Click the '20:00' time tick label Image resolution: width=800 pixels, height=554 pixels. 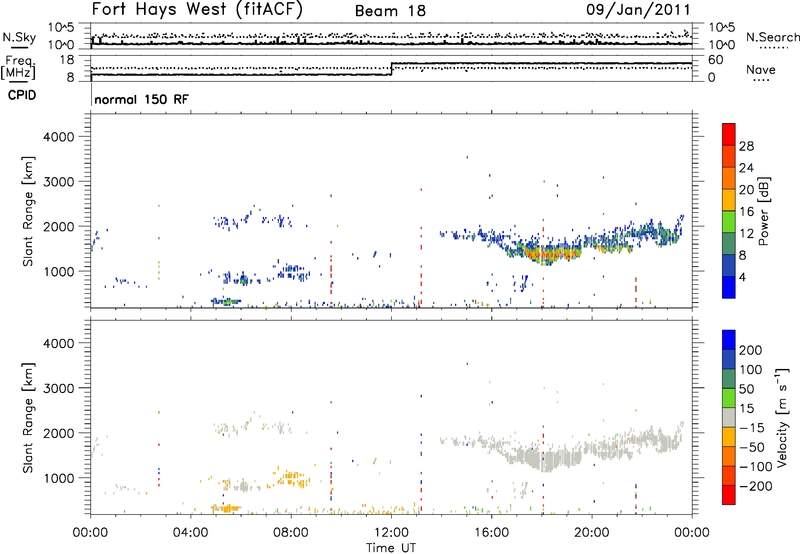(x=591, y=533)
